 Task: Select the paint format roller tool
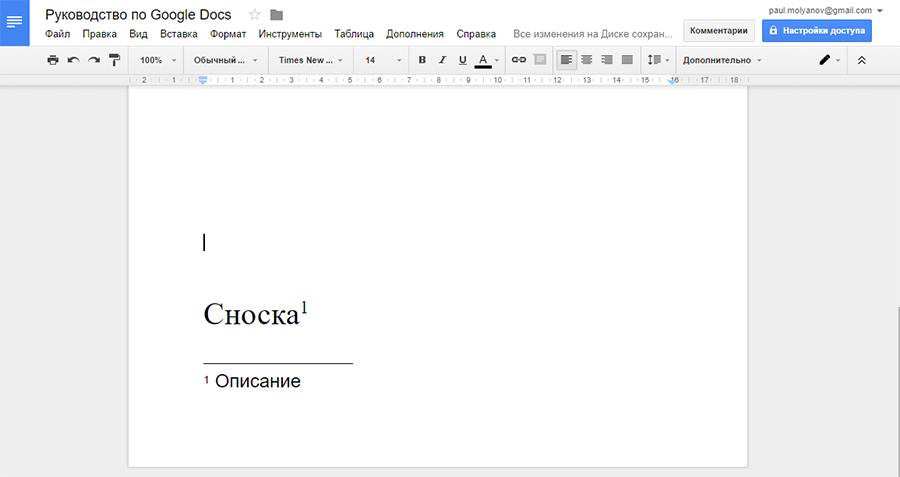pyautogui.click(x=114, y=60)
